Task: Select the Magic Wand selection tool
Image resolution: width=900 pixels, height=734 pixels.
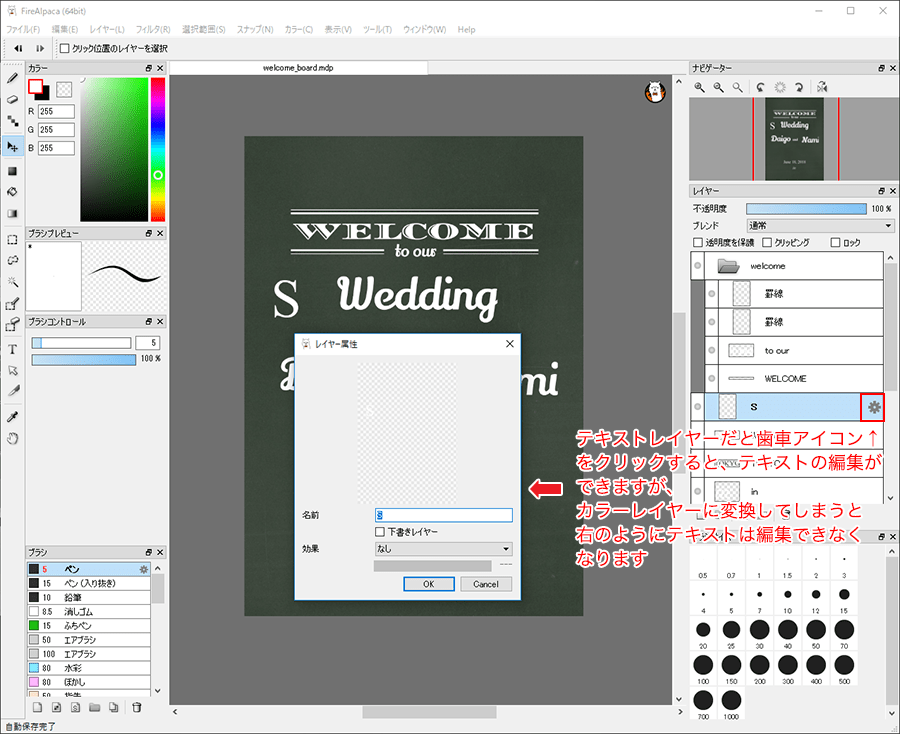Action: coord(12,283)
